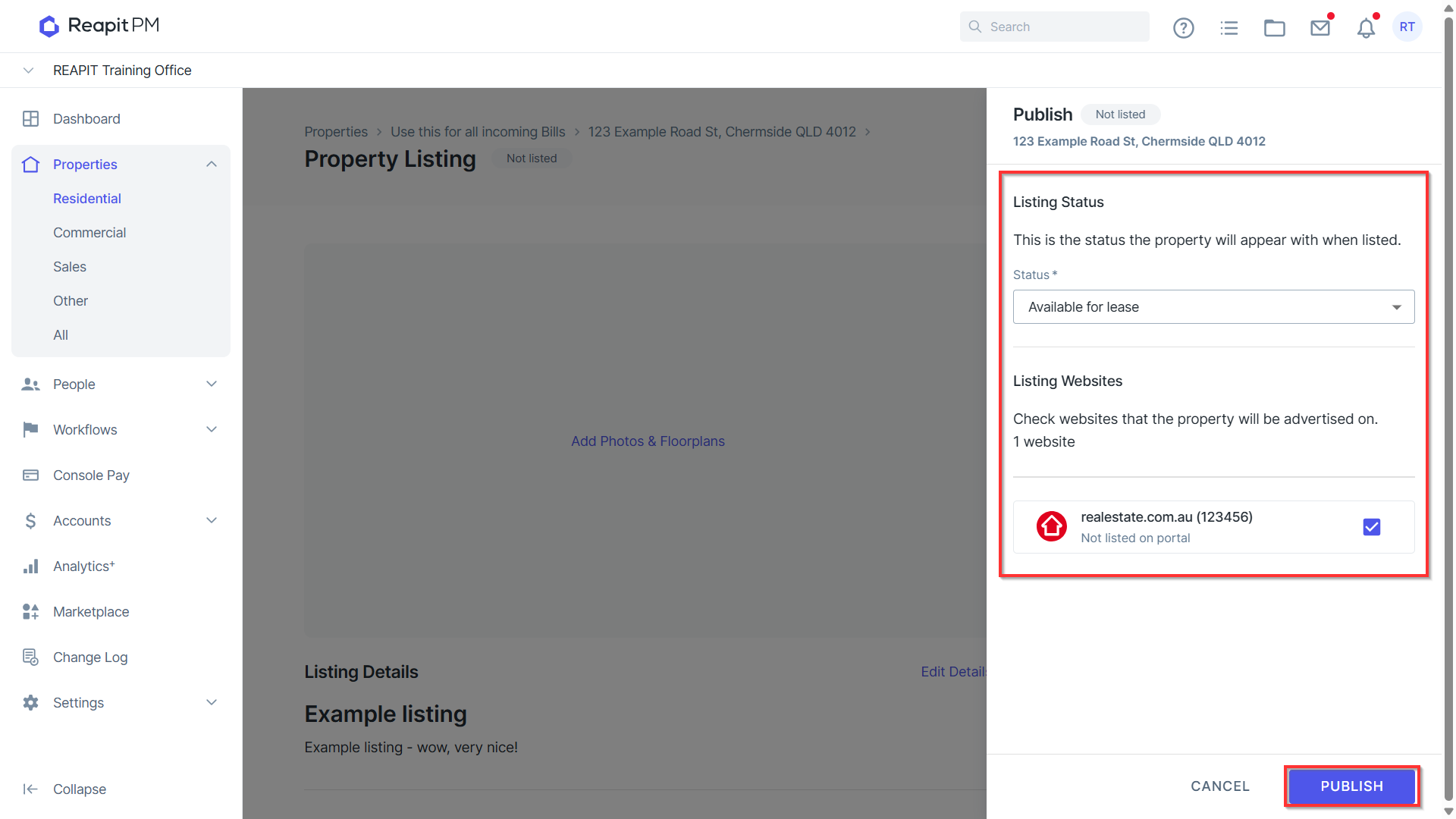Click the Collapse sidebar arrow icon
Screen dimensions: 1456x819
[x=30, y=789]
